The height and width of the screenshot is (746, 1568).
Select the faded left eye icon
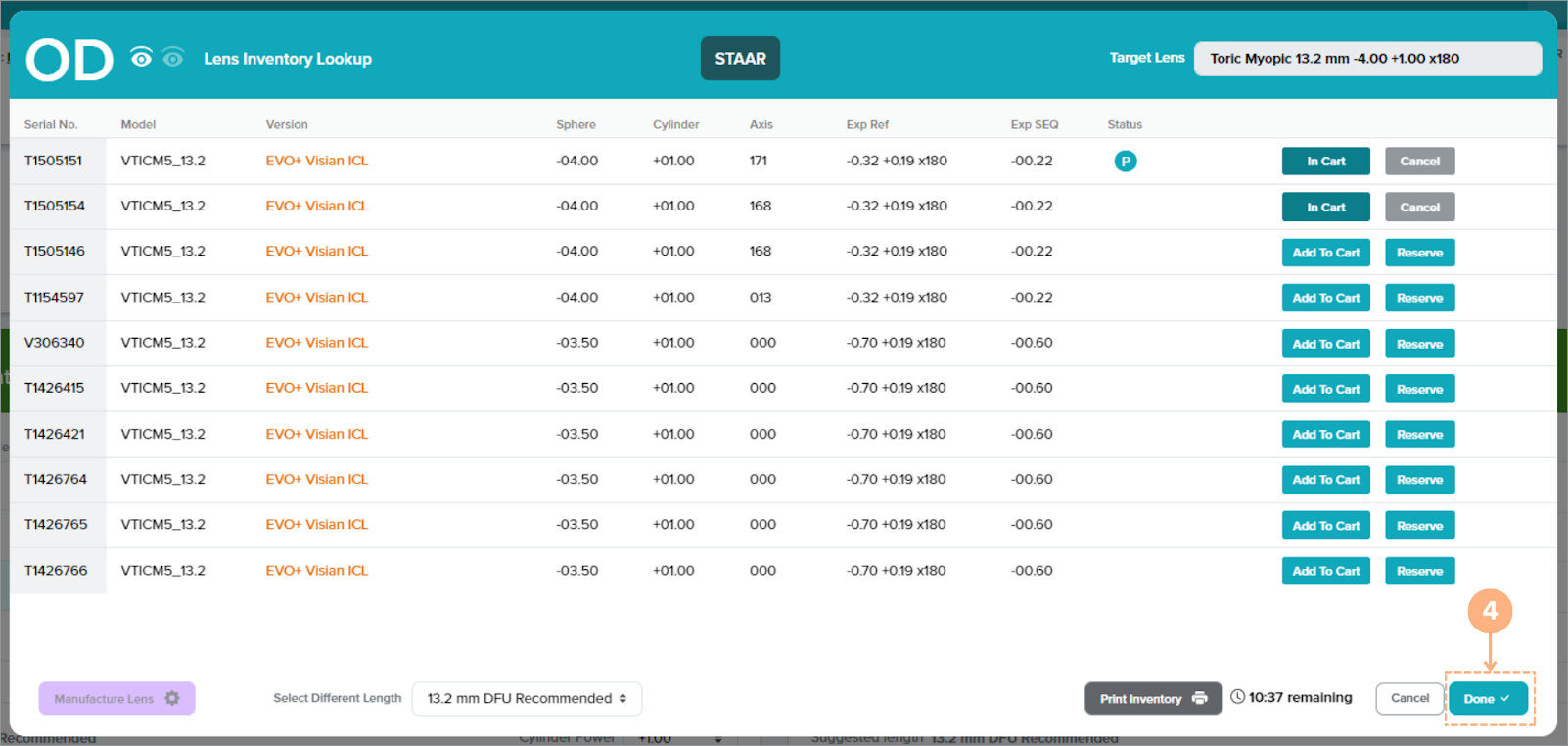click(173, 58)
